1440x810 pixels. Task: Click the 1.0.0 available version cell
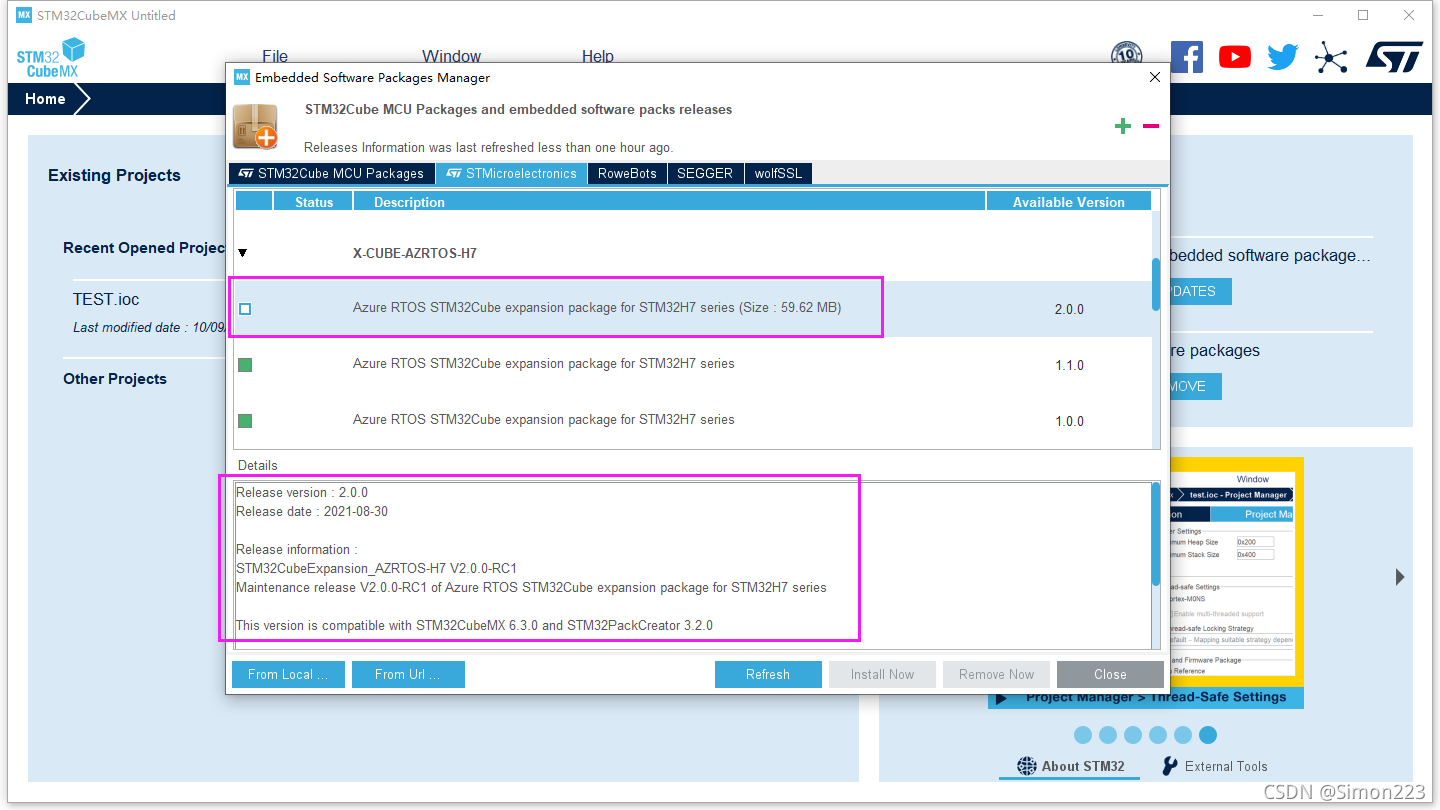(x=1069, y=421)
